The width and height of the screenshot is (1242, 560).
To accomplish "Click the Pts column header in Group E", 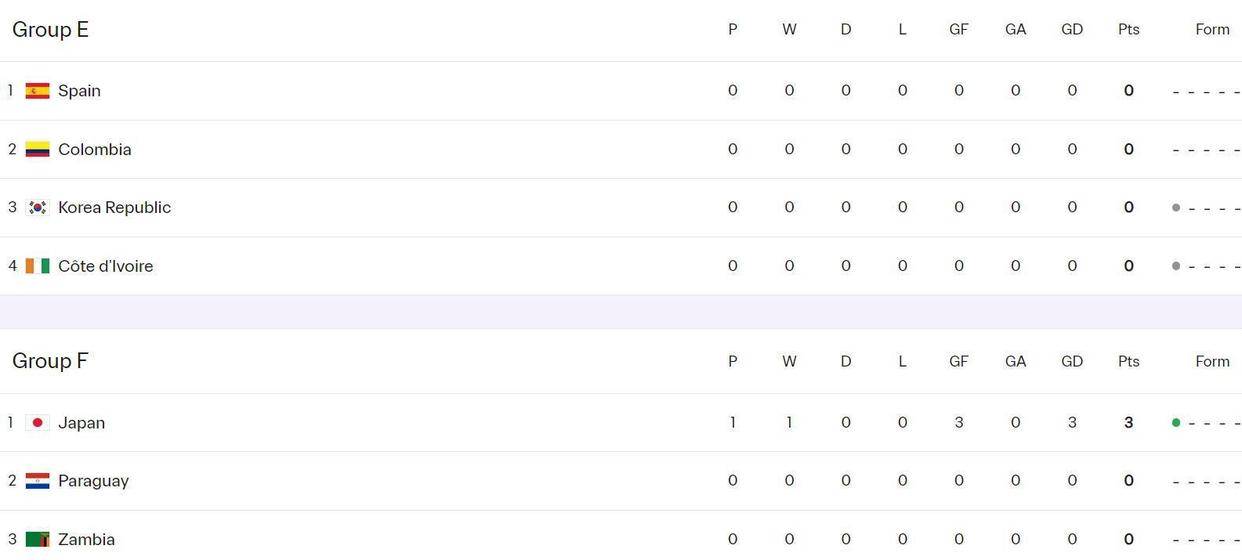I will coord(1128,30).
